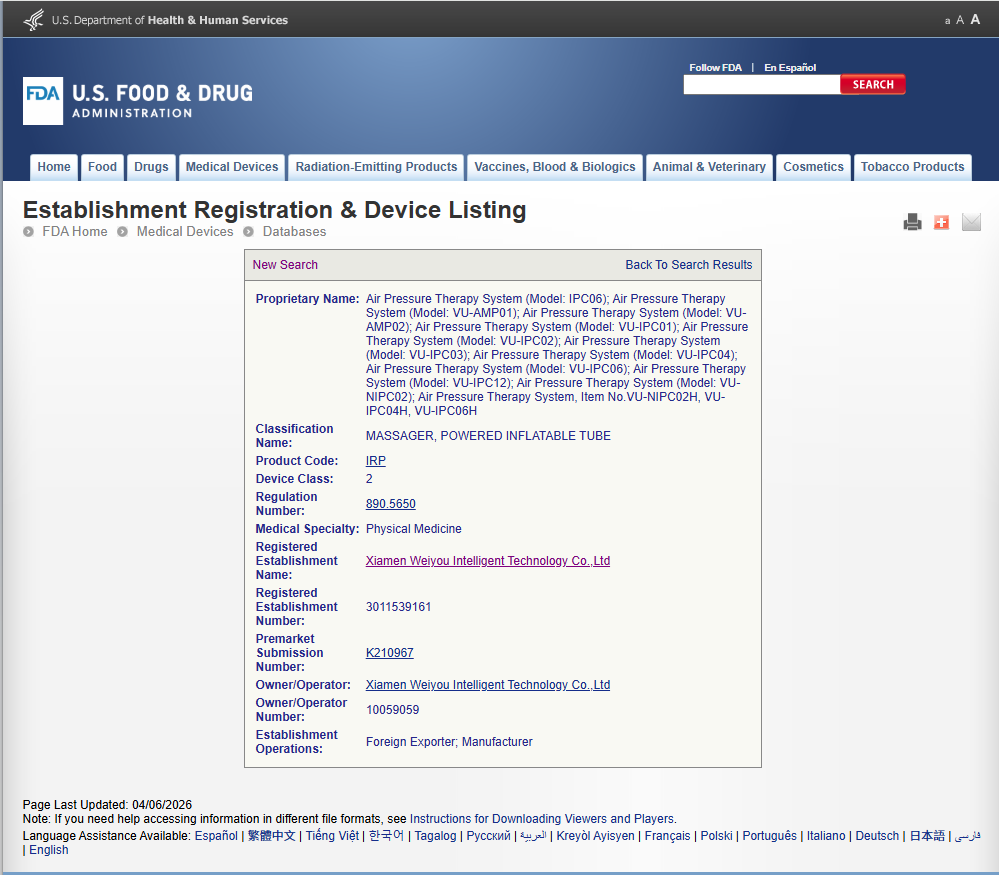Go to the Drugs tab
This screenshot has height=875, width=999.
(151, 167)
